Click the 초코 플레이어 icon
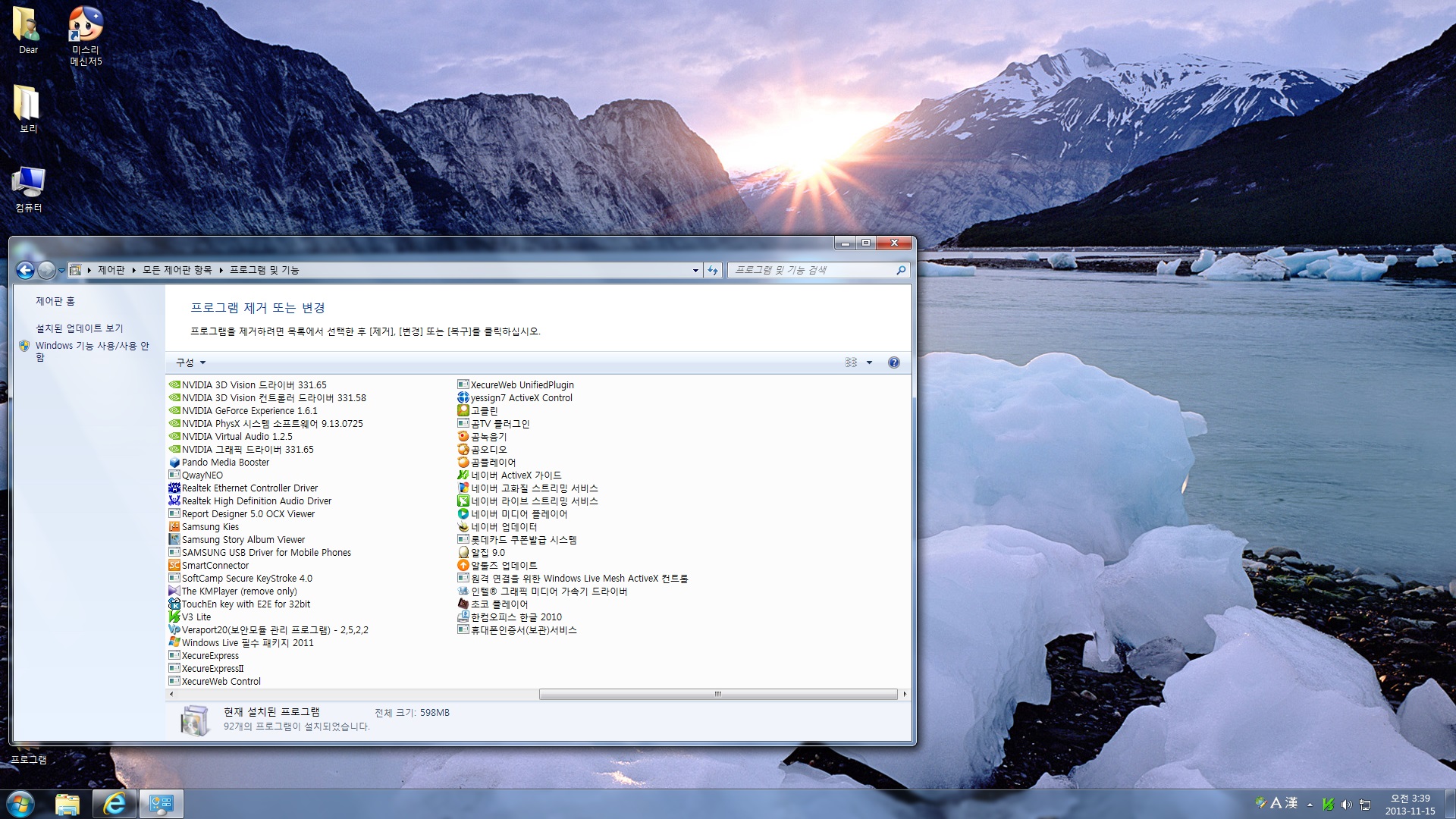 pos(463,604)
